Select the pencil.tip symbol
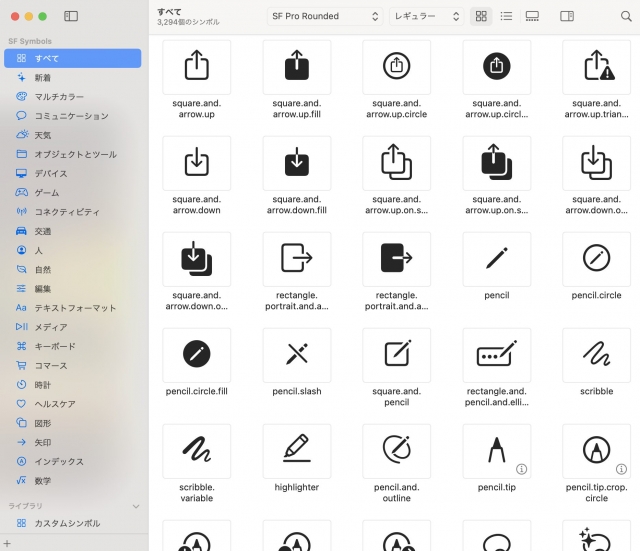Image resolution: width=640 pixels, height=551 pixels. [496, 451]
